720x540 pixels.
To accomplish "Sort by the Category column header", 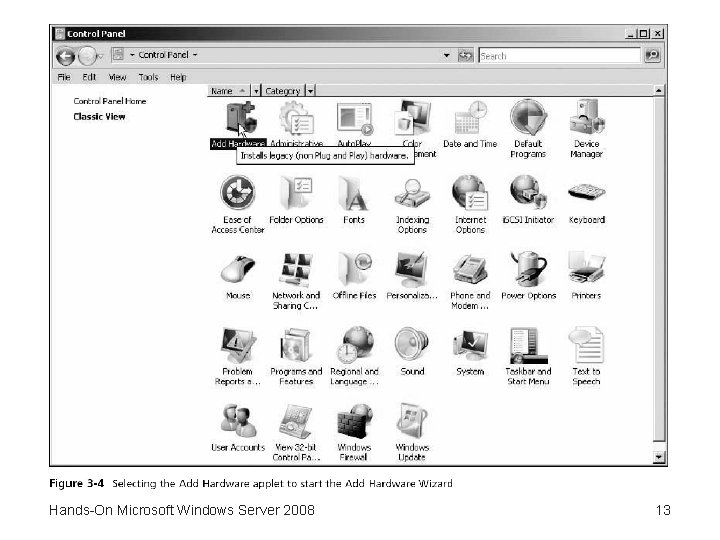I will (x=283, y=91).
